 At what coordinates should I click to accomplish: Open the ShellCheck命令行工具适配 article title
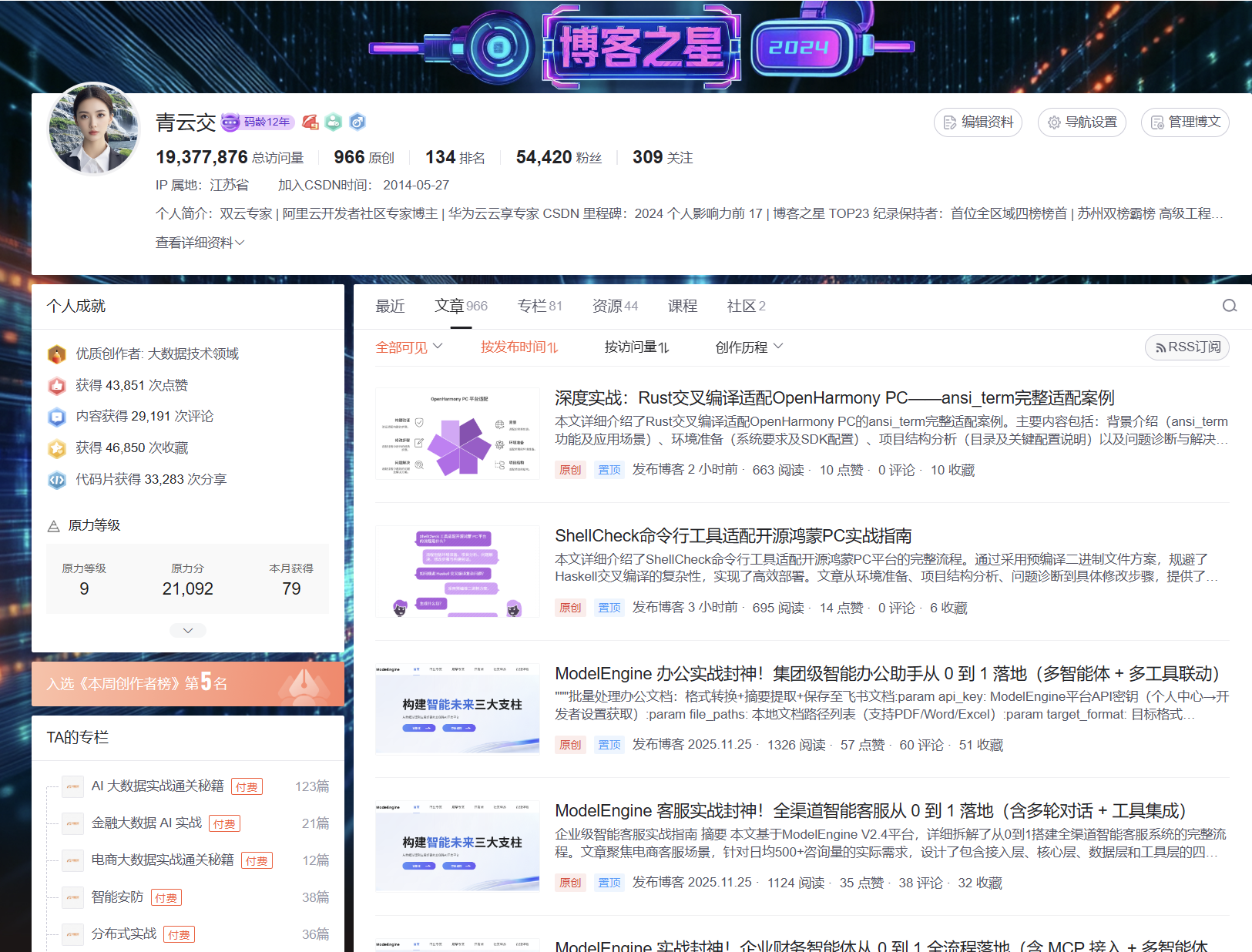[x=733, y=536]
